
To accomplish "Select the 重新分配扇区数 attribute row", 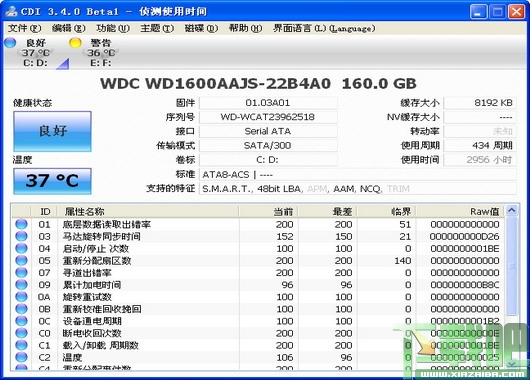I will pyautogui.click(x=258, y=261).
